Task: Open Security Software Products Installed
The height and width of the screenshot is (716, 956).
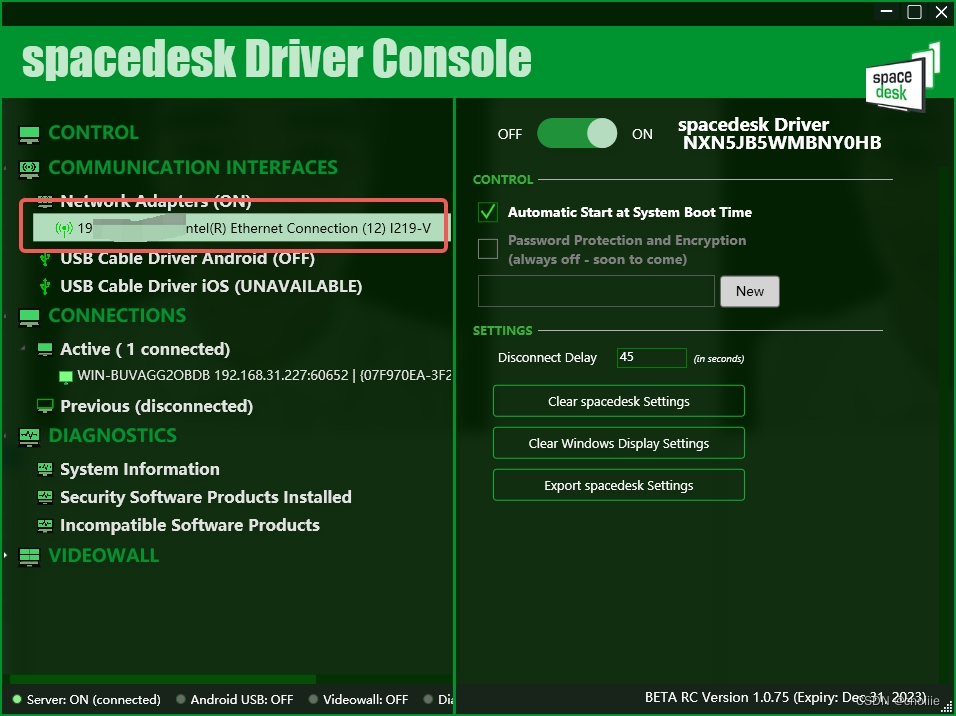Action: pos(205,497)
